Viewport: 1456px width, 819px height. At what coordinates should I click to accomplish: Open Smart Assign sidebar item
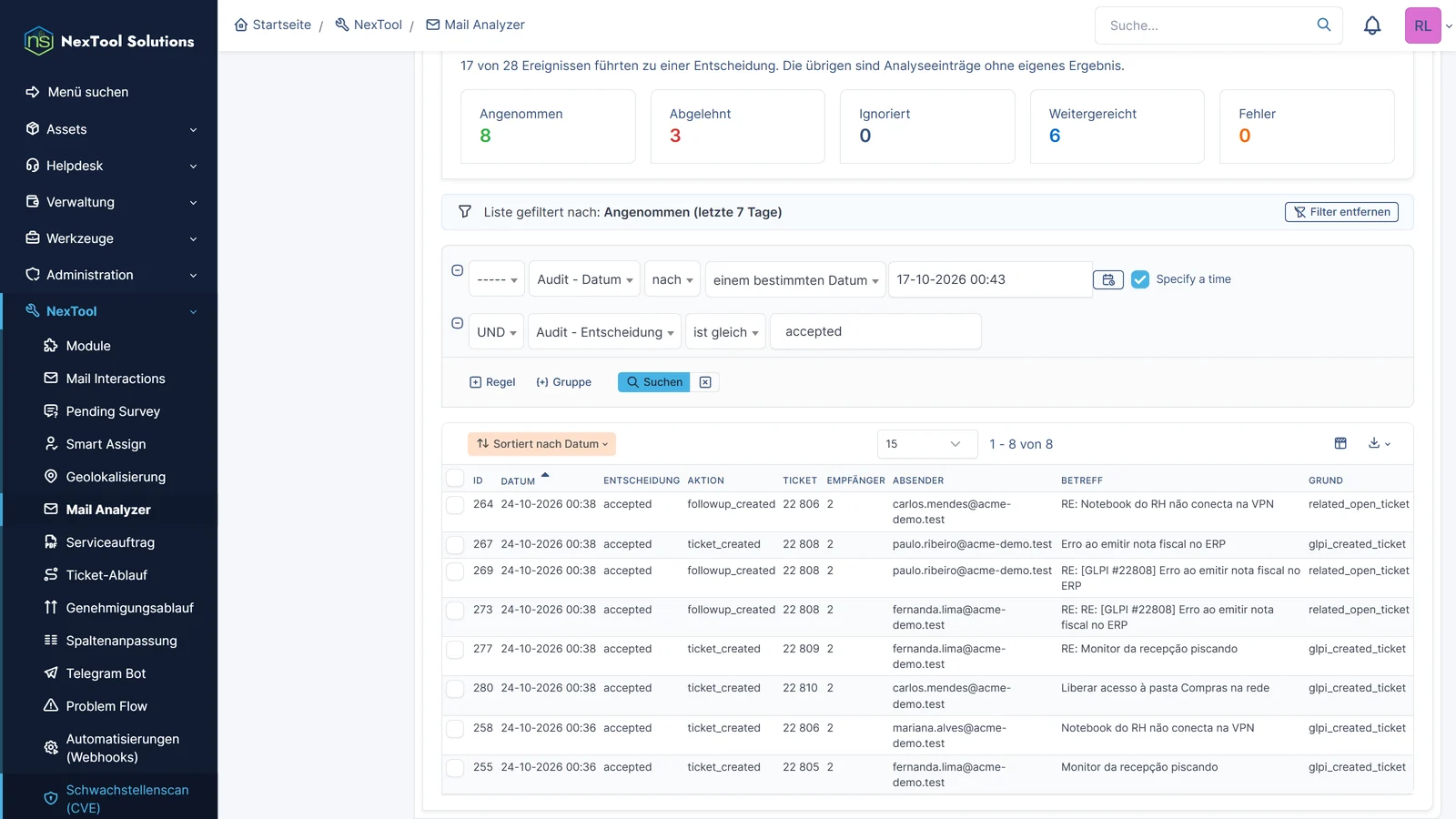point(106,444)
